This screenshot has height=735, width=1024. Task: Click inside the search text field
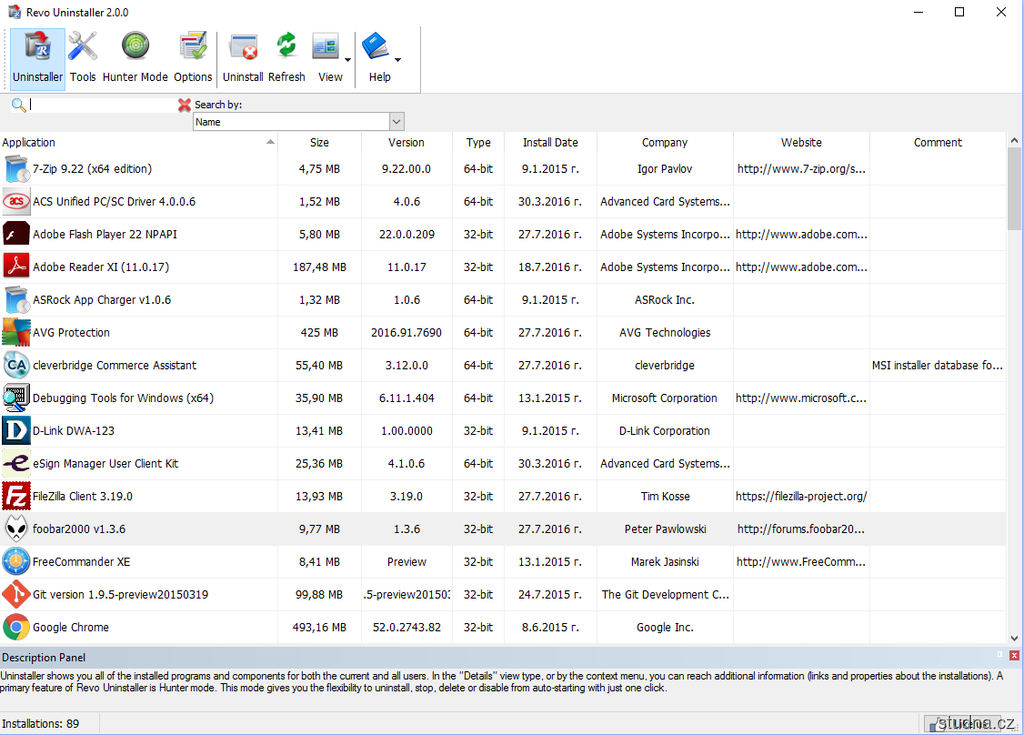coord(100,105)
